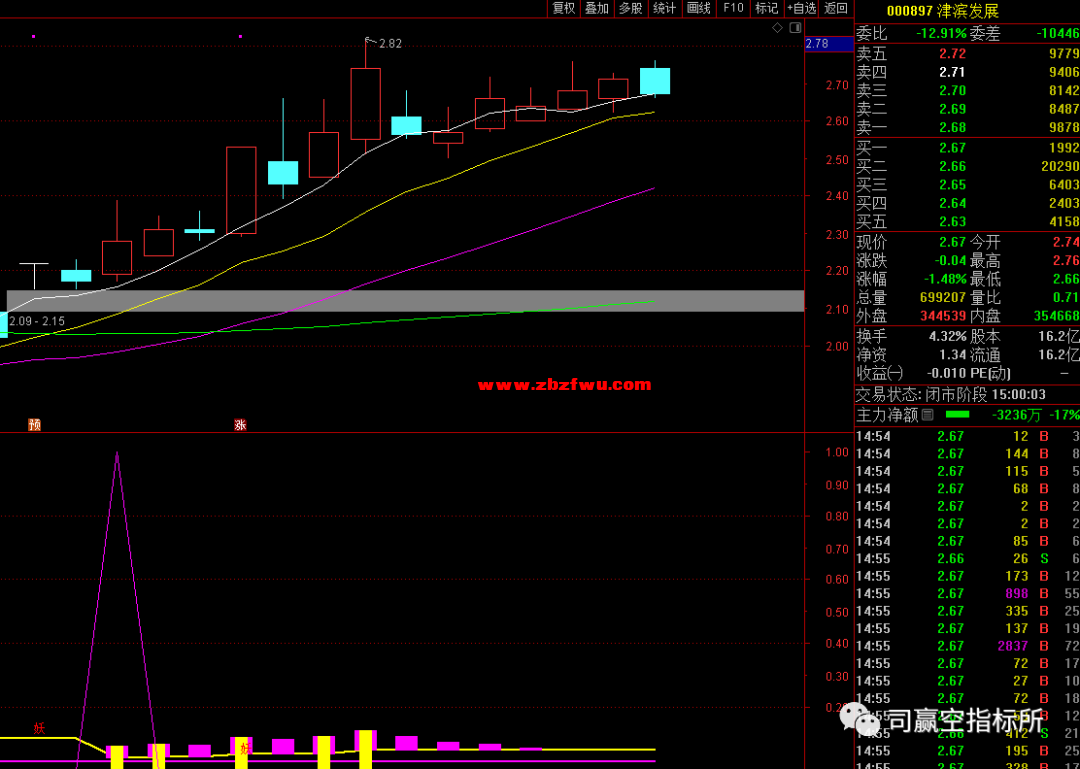This screenshot has width=1080, height=769.
Task: Click the 2.82 high price label
Action: (x=390, y=43)
